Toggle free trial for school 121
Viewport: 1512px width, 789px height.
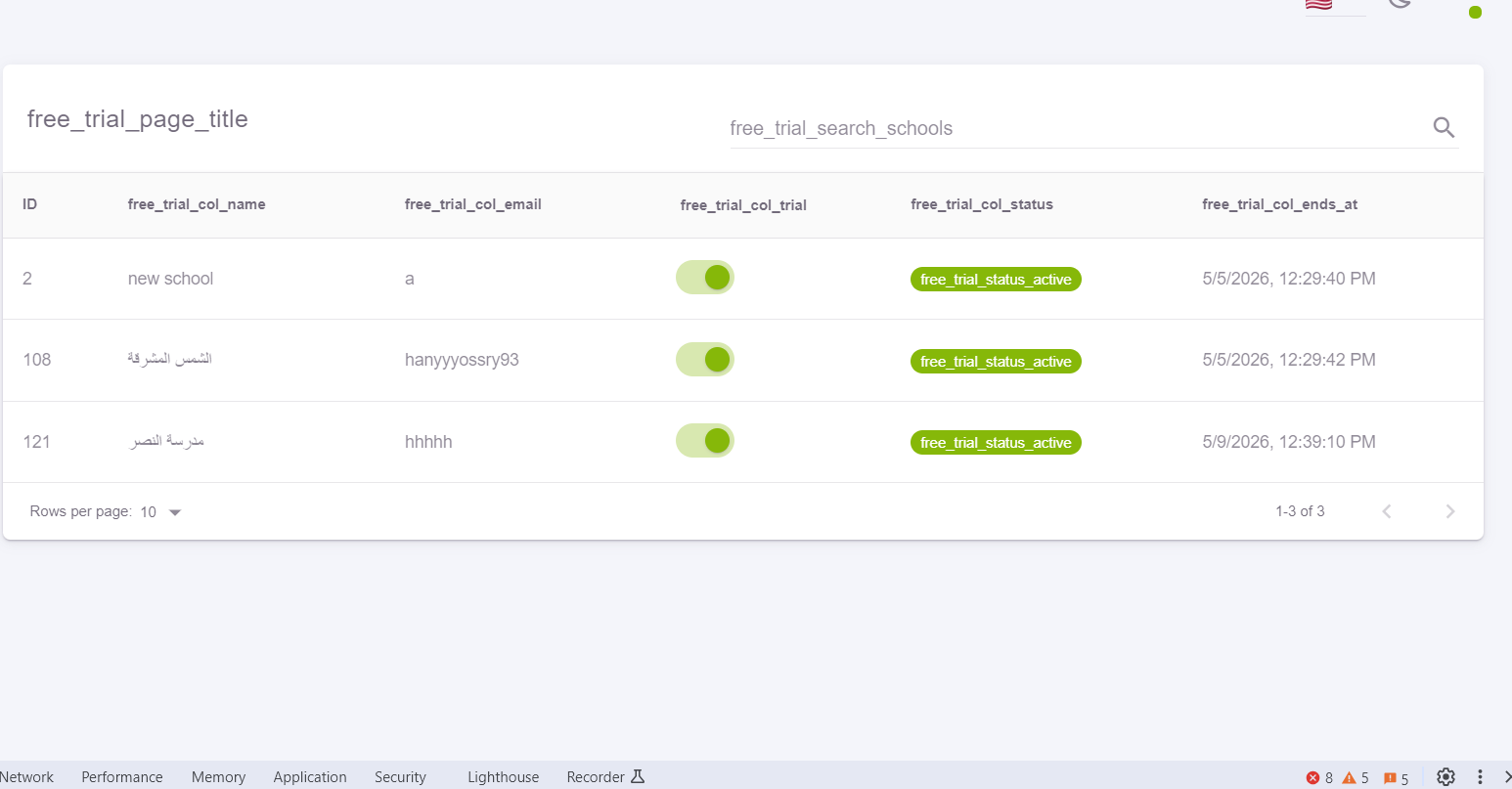pyautogui.click(x=705, y=441)
